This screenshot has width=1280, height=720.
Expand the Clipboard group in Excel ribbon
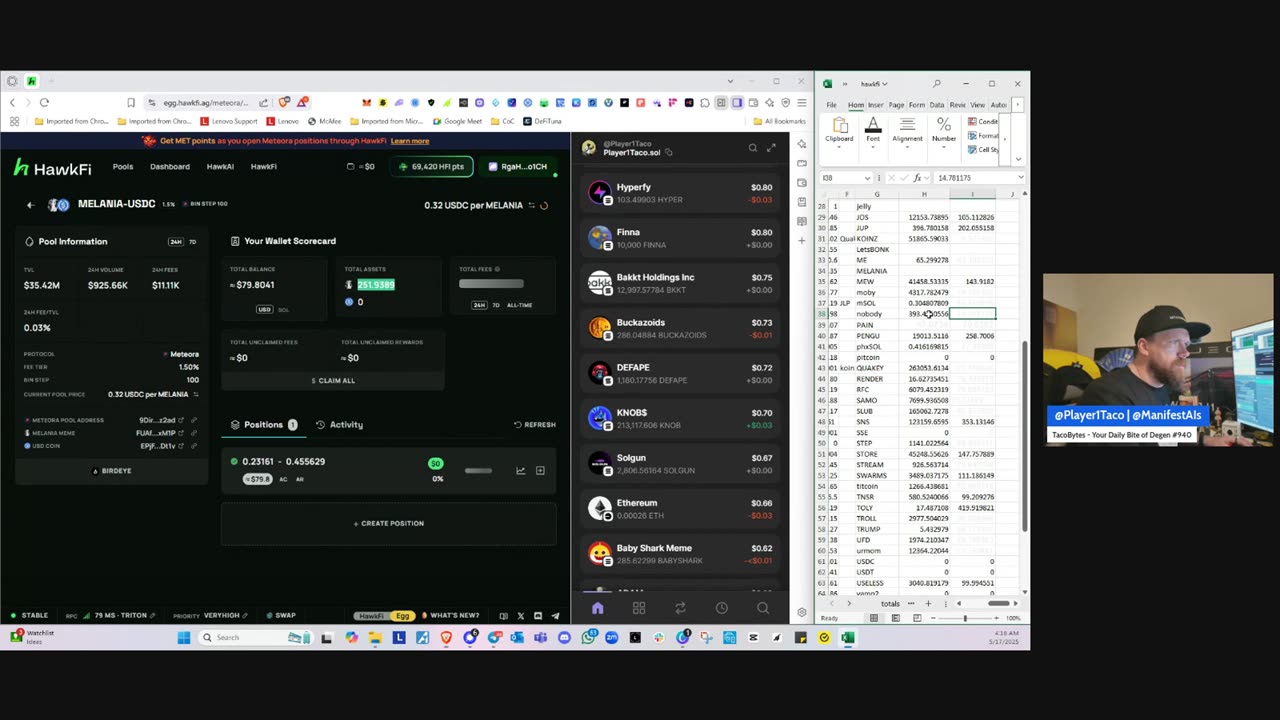(x=840, y=131)
